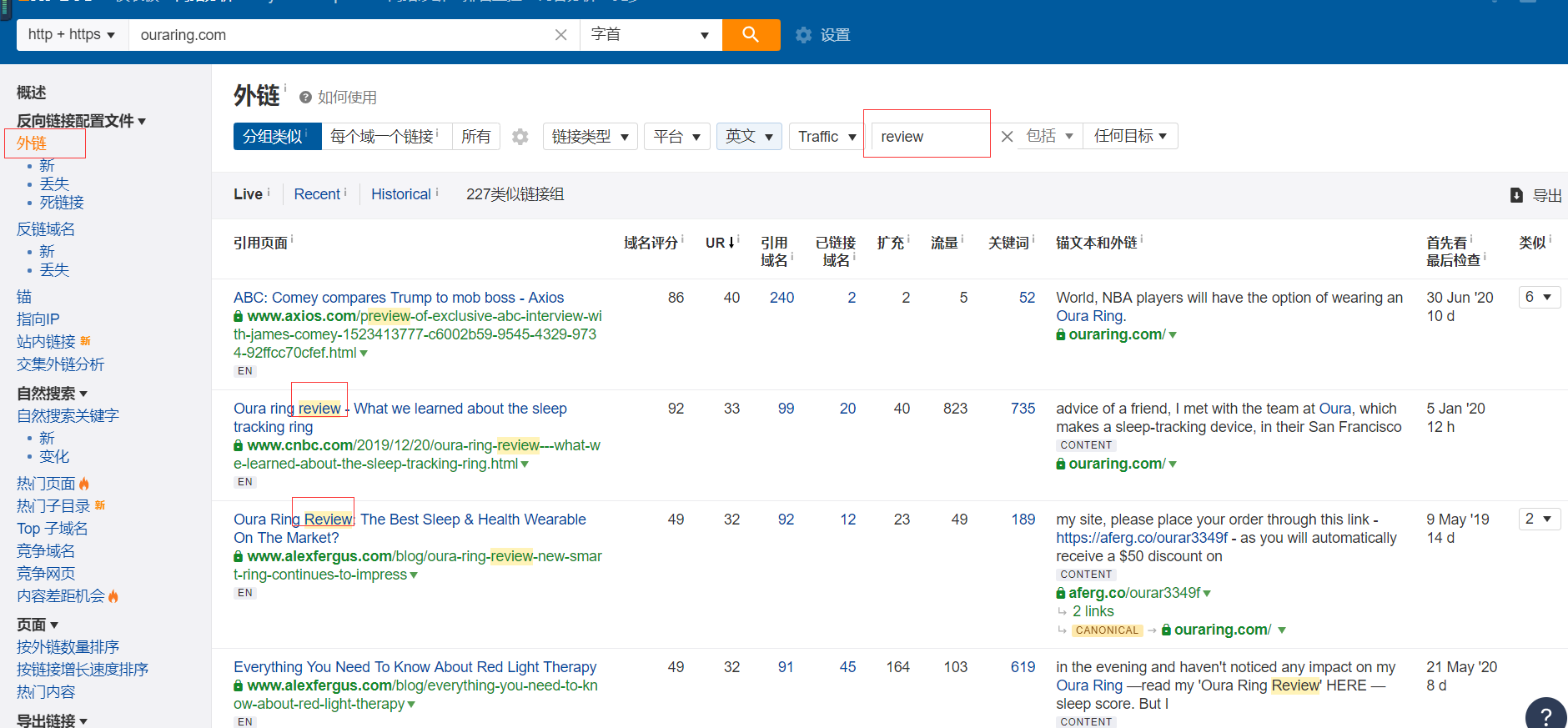The width and height of the screenshot is (1568, 728).
Task: Open 自然搜索关键字 sidebar link
Action: pyautogui.click(x=68, y=416)
